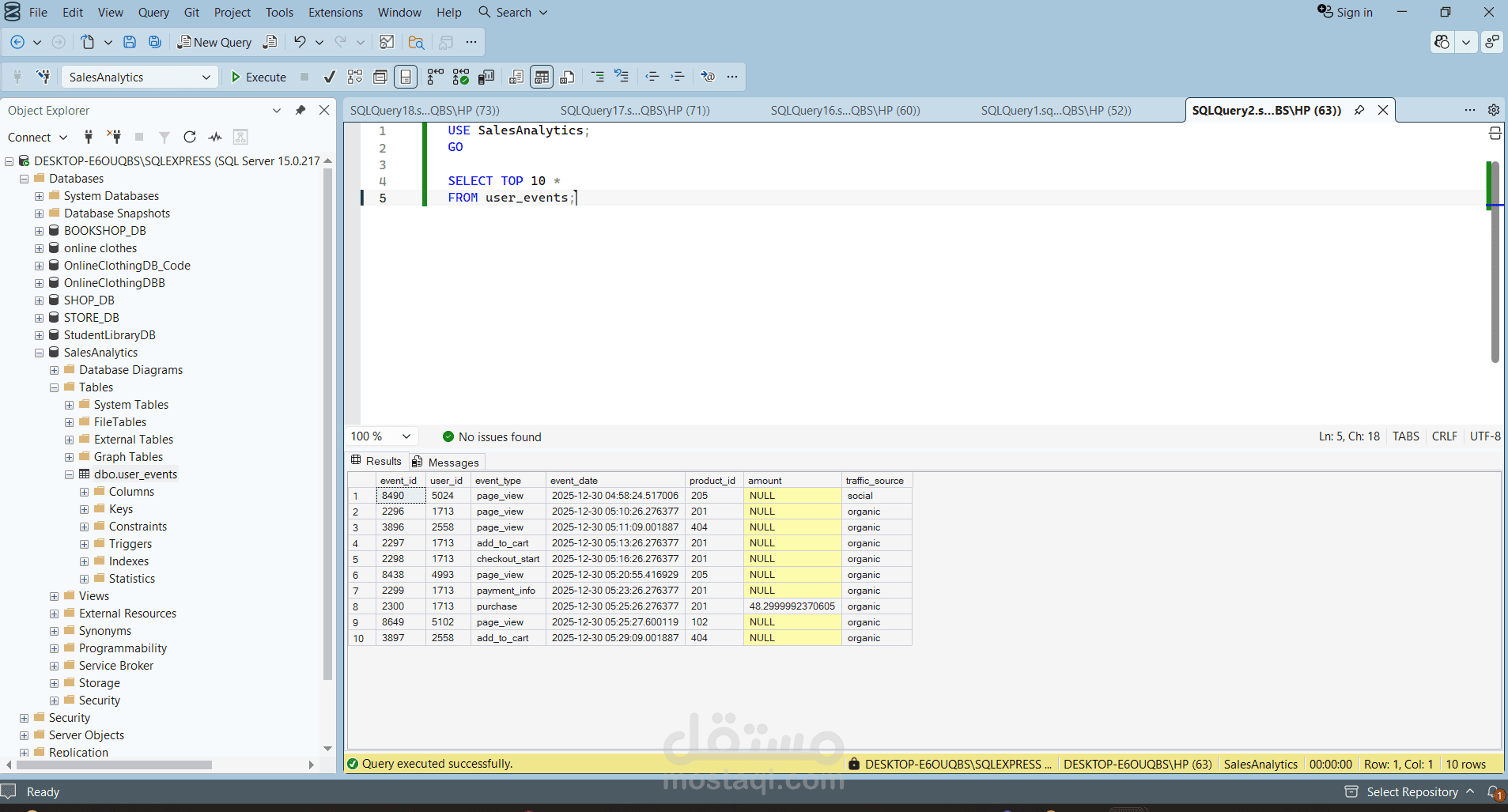
Task: Open the Tools menu
Action: 279,13
